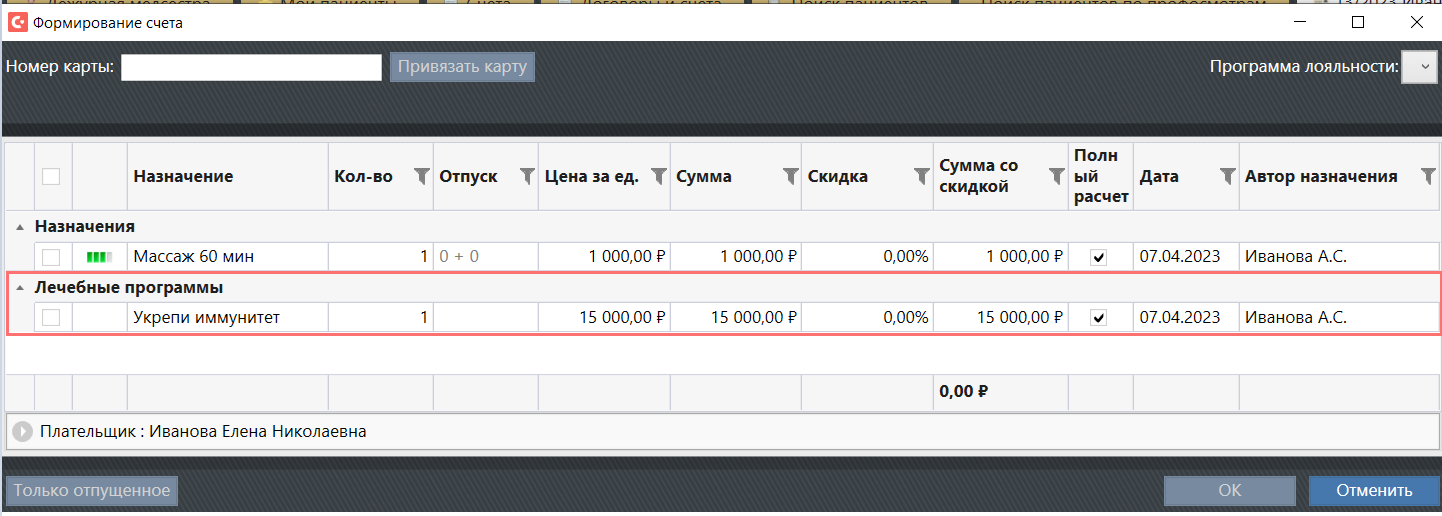The image size is (1442, 516).
Task: Collapse the Лечебные программы group
Action: [x=21, y=288]
